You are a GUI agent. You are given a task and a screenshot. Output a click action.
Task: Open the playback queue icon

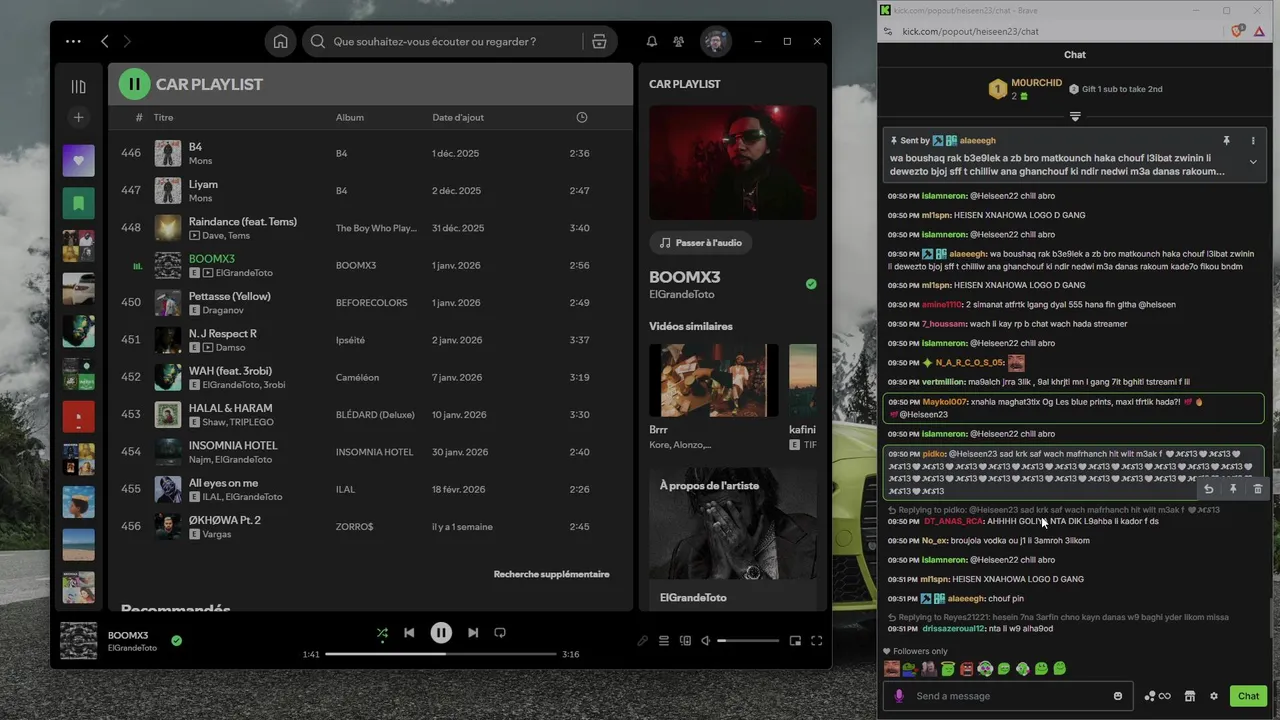tap(664, 641)
